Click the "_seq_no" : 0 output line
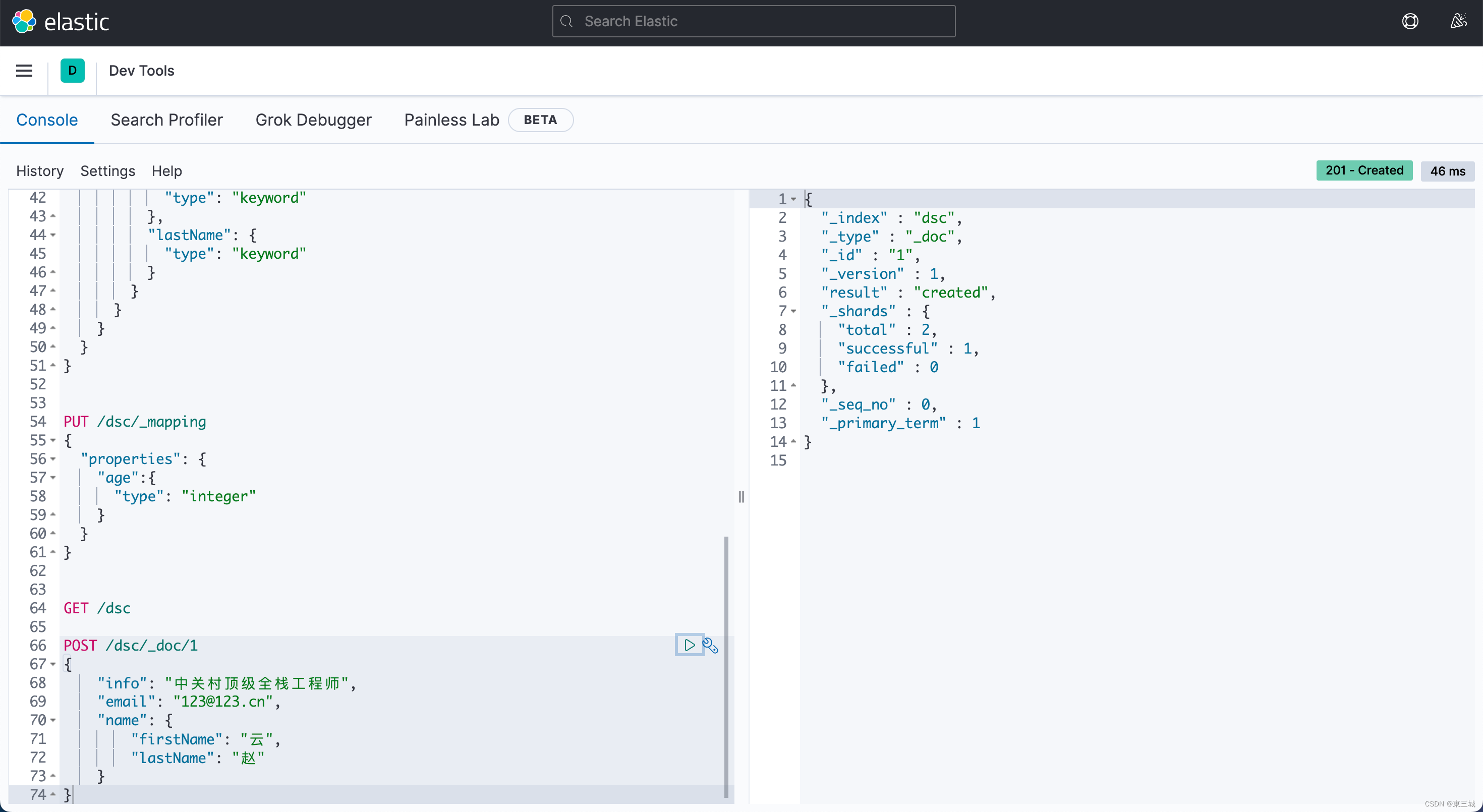1483x812 pixels. (x=879, y=404)
